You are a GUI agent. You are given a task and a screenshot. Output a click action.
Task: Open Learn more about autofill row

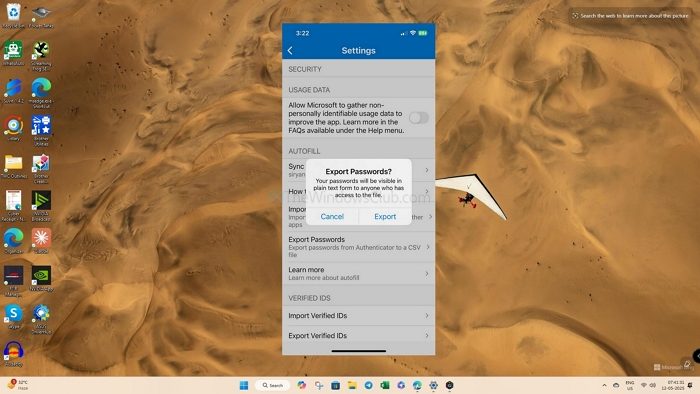point(358,274)
